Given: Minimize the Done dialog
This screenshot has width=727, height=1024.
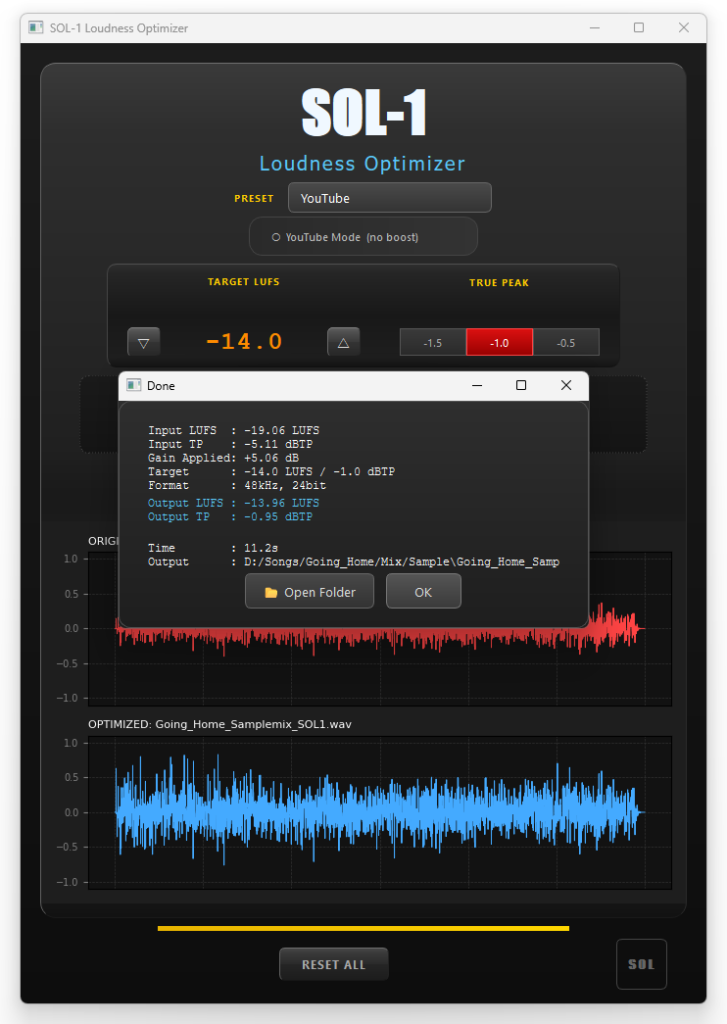Looking at the screenshot, I should point(476,385).
